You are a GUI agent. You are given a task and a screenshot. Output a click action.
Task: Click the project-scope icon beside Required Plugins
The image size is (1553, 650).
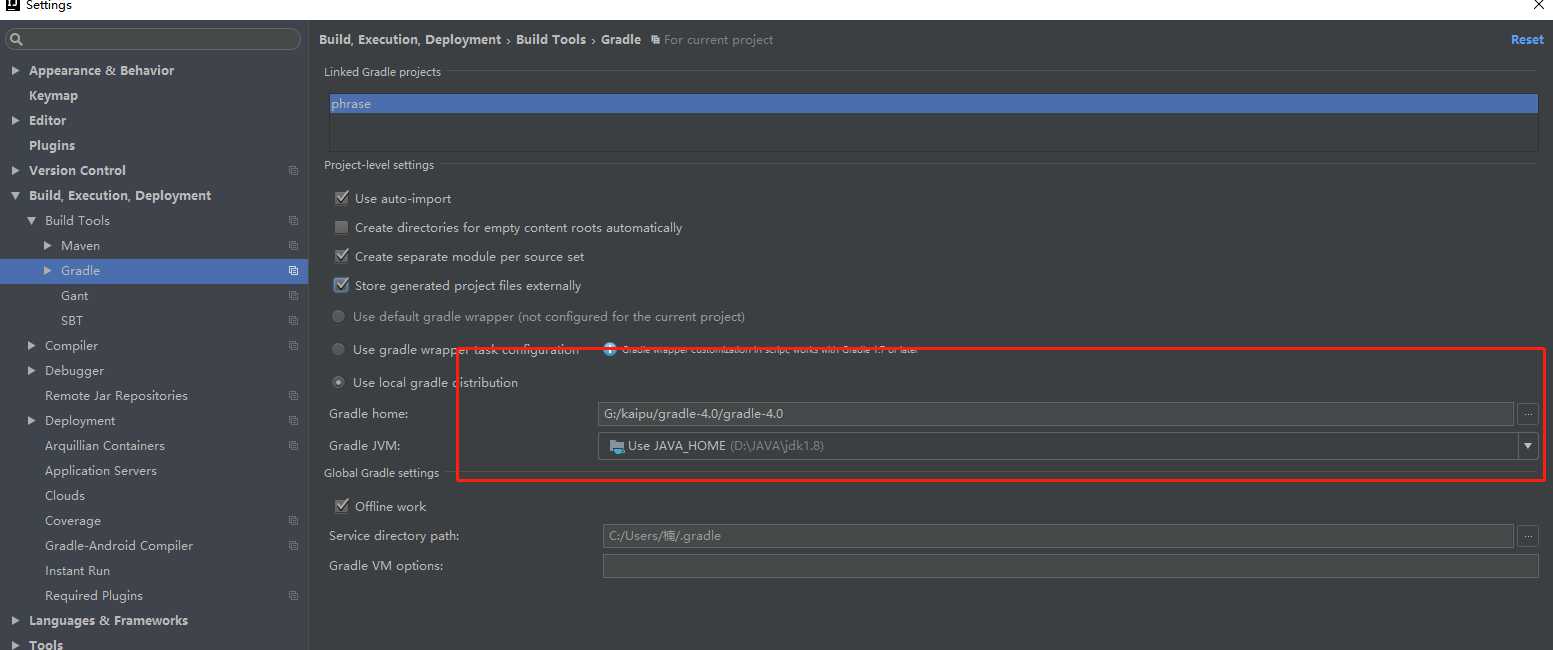293,596
